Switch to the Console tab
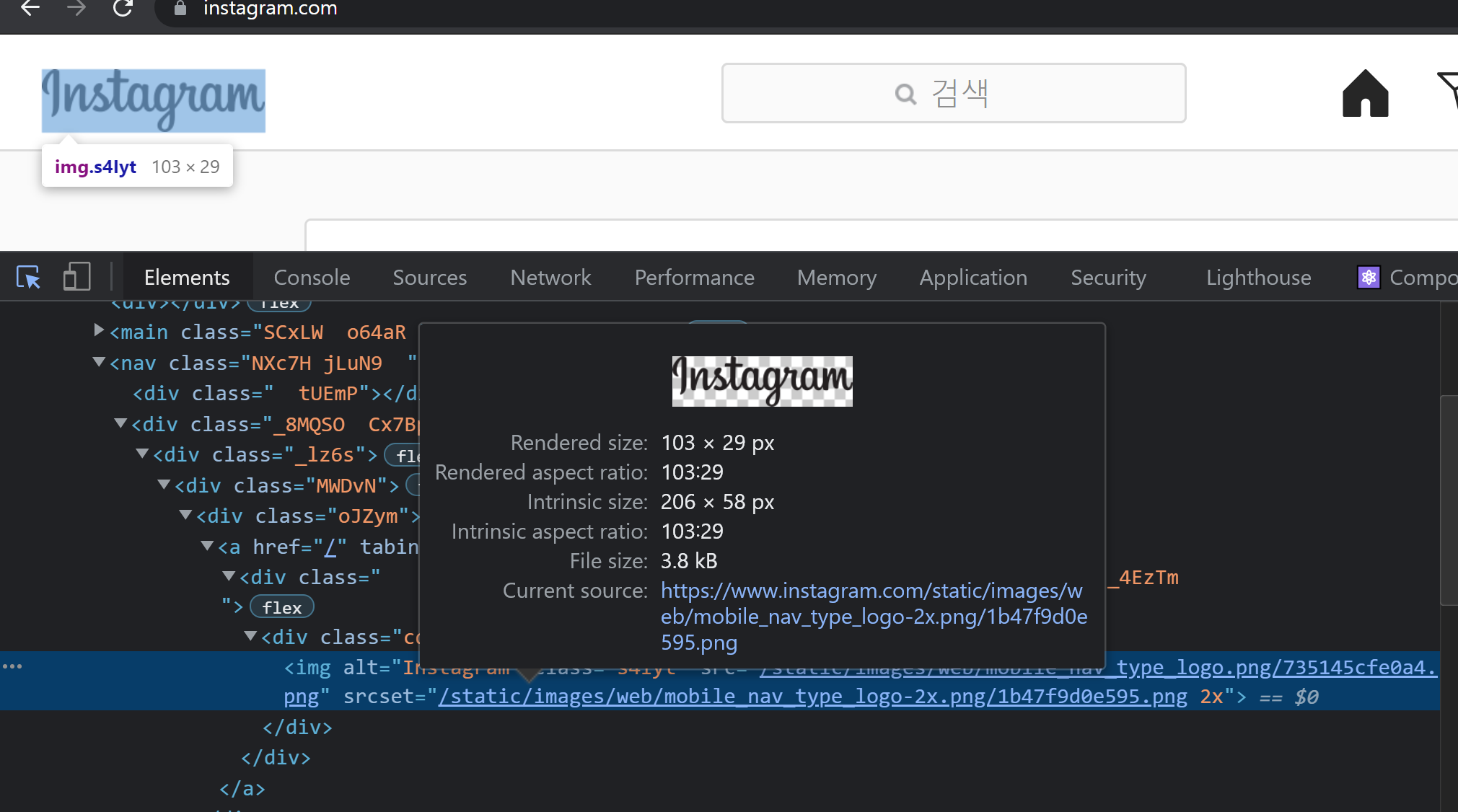Viewport: 1458px width, 812px height. click(x=312, y=277)
